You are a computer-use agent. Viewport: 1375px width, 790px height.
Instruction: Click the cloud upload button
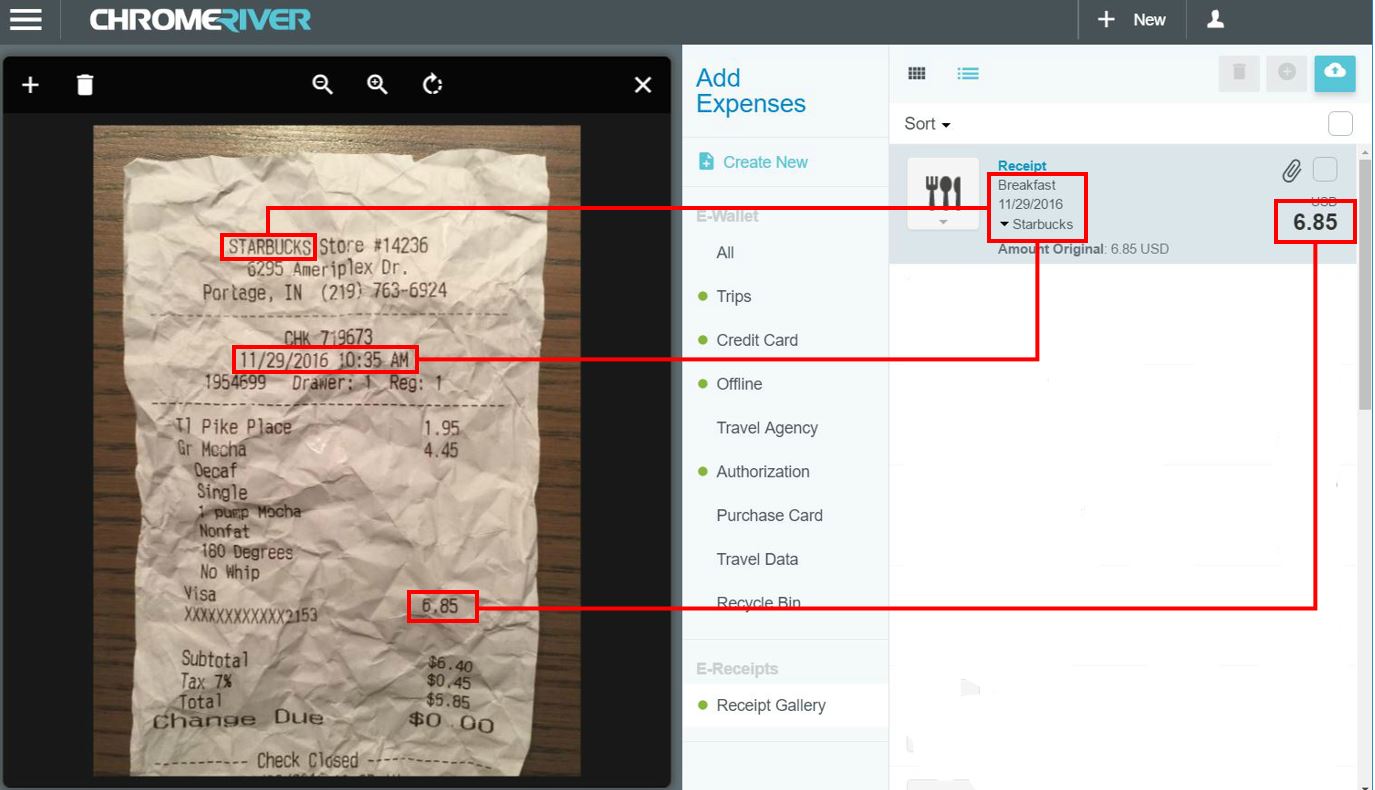[1334, 73]
